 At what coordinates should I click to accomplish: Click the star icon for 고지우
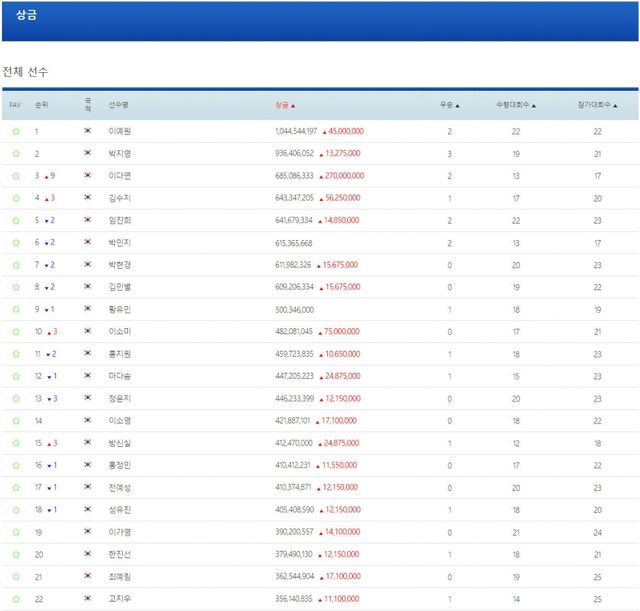pyautogui.click(x=15, y=599)
